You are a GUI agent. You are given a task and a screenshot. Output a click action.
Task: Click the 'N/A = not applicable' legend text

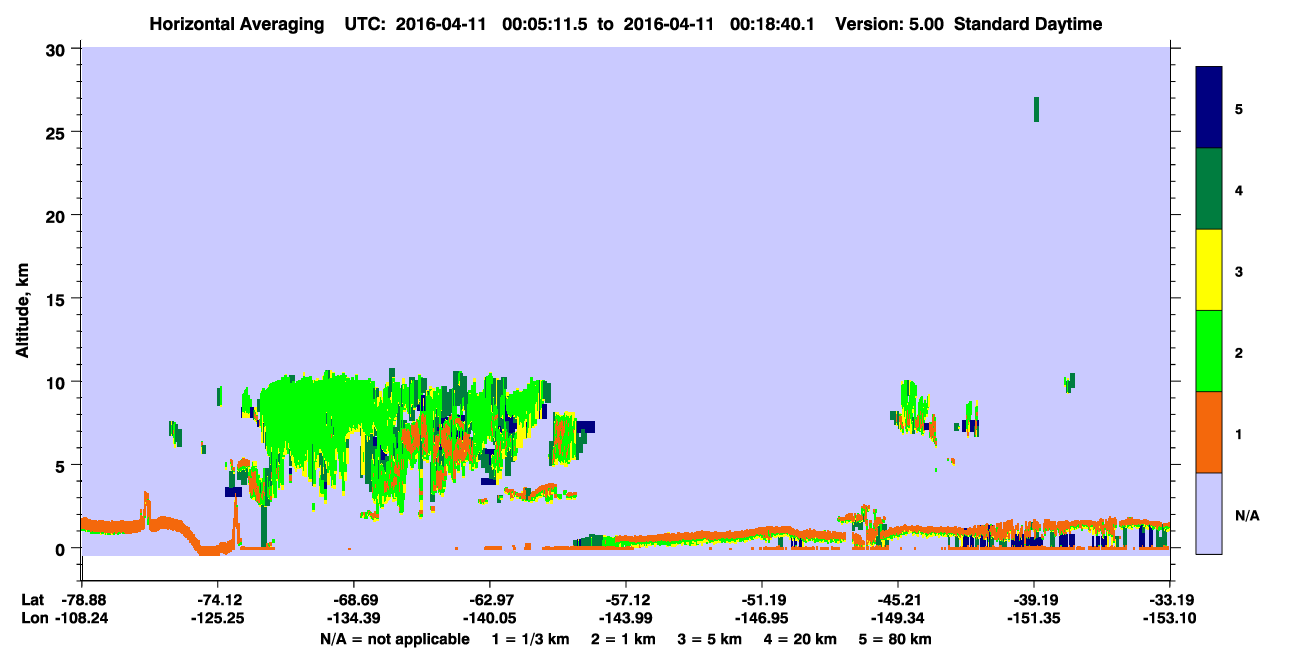tap(394, 639)
